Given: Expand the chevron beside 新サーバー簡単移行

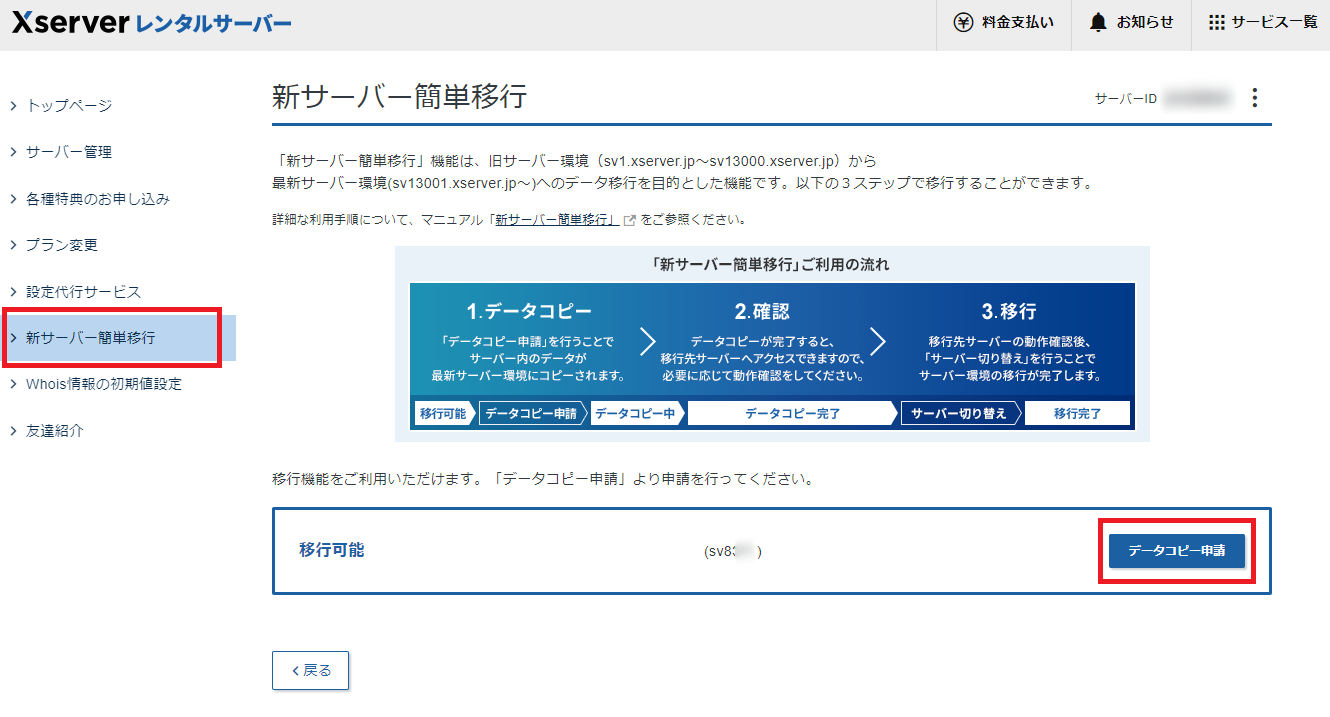Looking at the screenshot, I should [13, 338].
